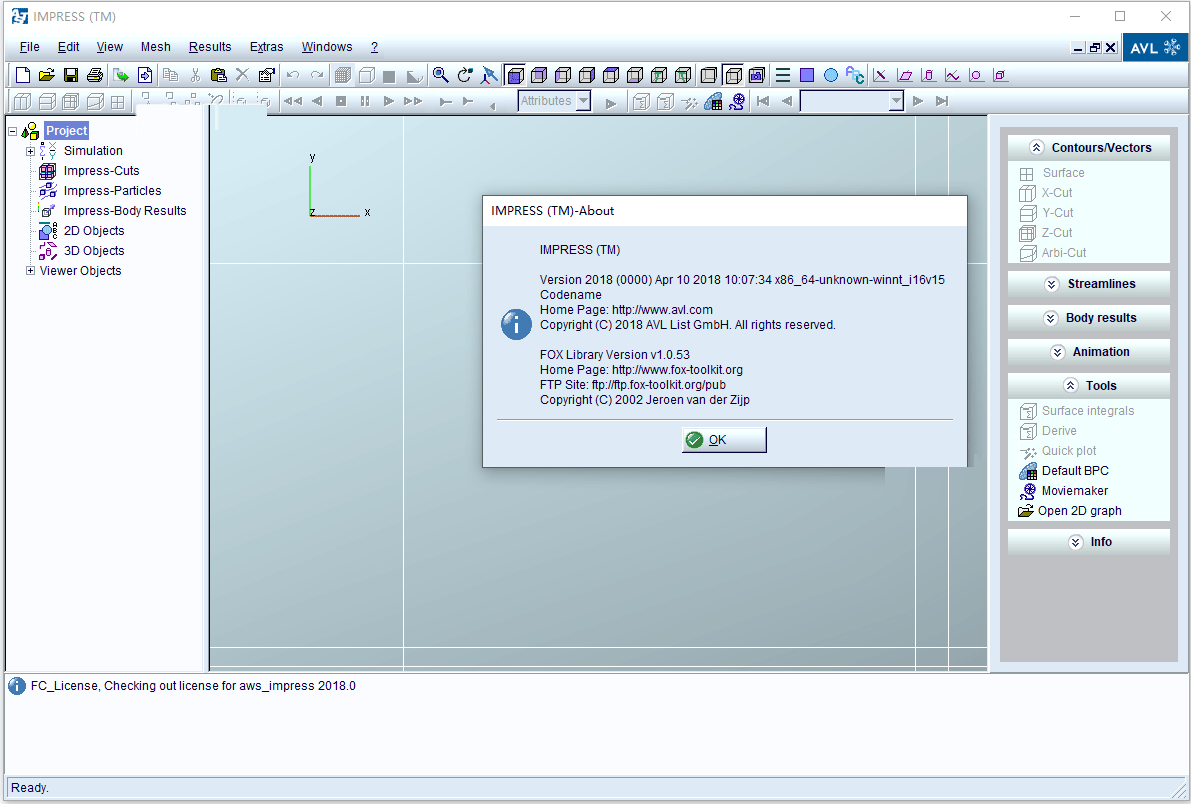Viewport: 1191px width, 804px height.
Task: Open the ? help menu
Action: [374, 47]
